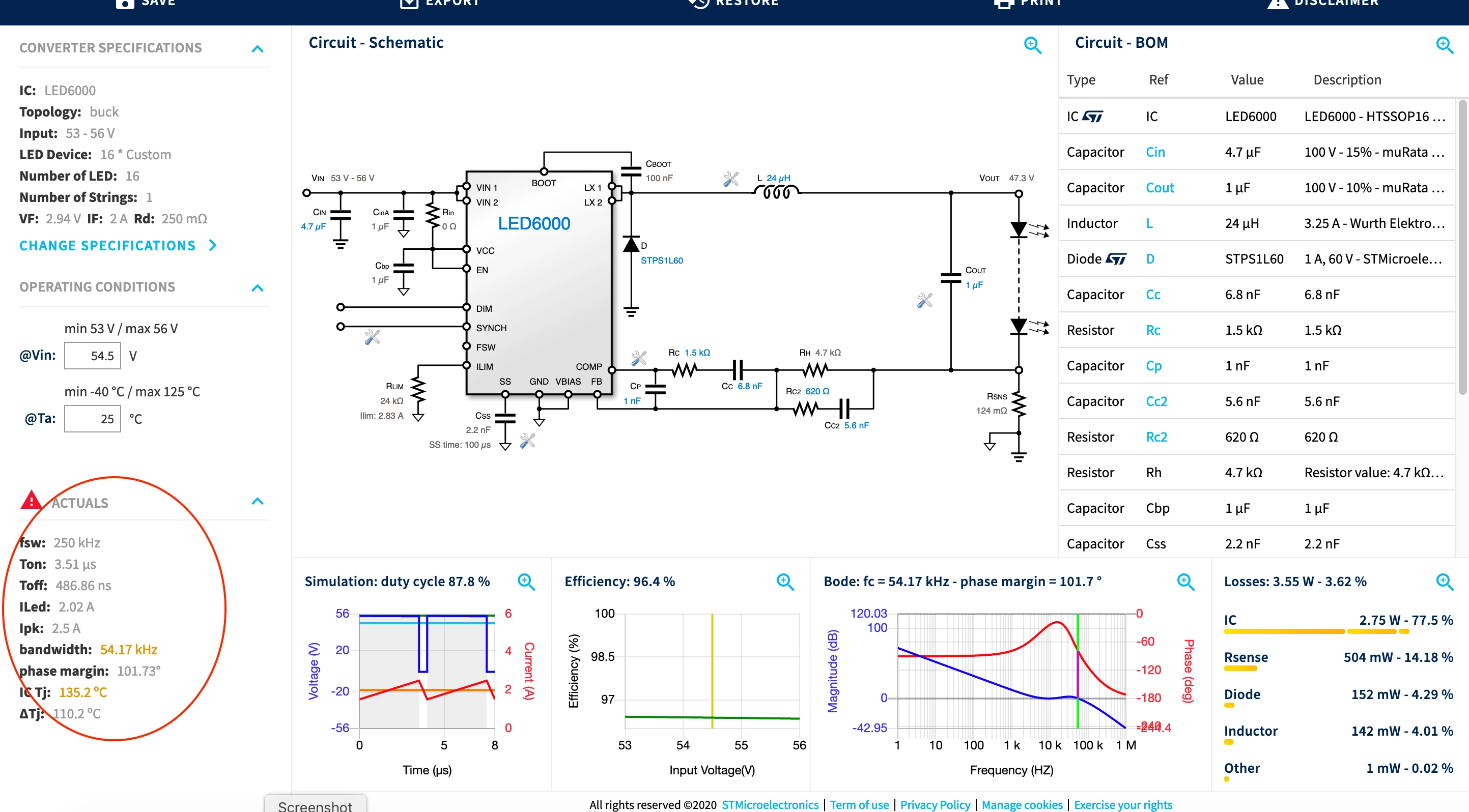Viewport: 1469px width, 812px height.
Task: Click the ST logo in the IC row
Action: pos(1093,116)
